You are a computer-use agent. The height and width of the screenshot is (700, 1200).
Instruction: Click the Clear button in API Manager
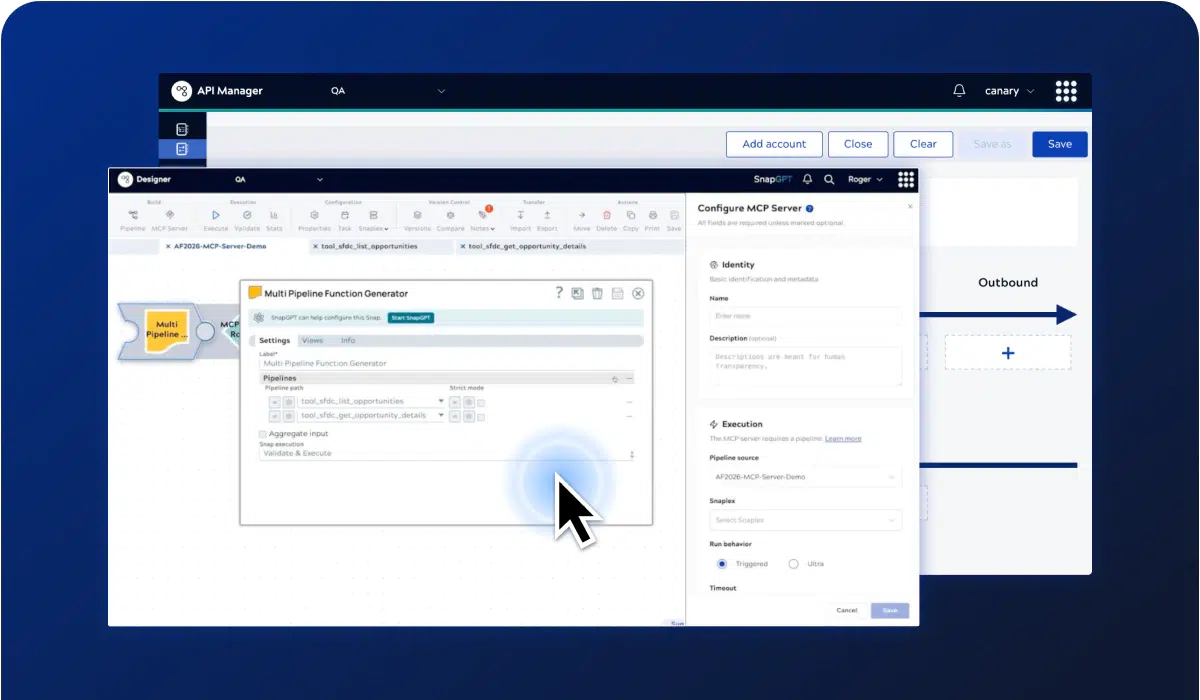[x=923, y=144]
